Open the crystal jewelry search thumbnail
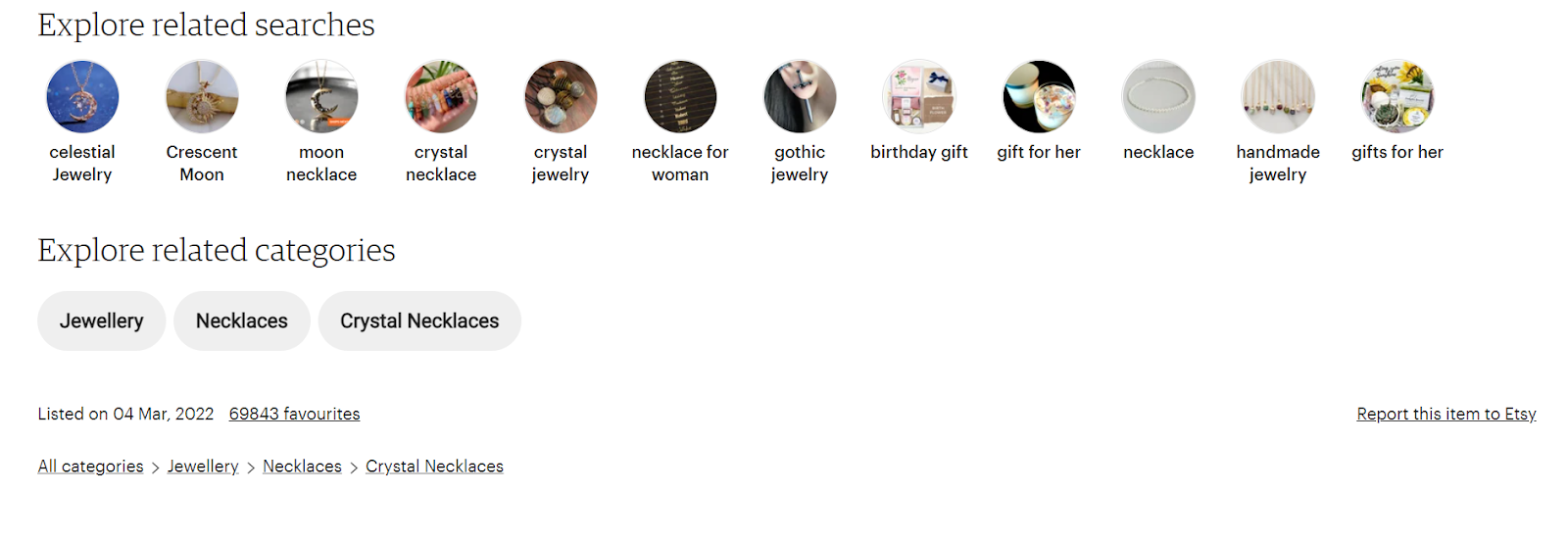The height and width of the screenshot is (542, 1568). click(x=561, y=97)
